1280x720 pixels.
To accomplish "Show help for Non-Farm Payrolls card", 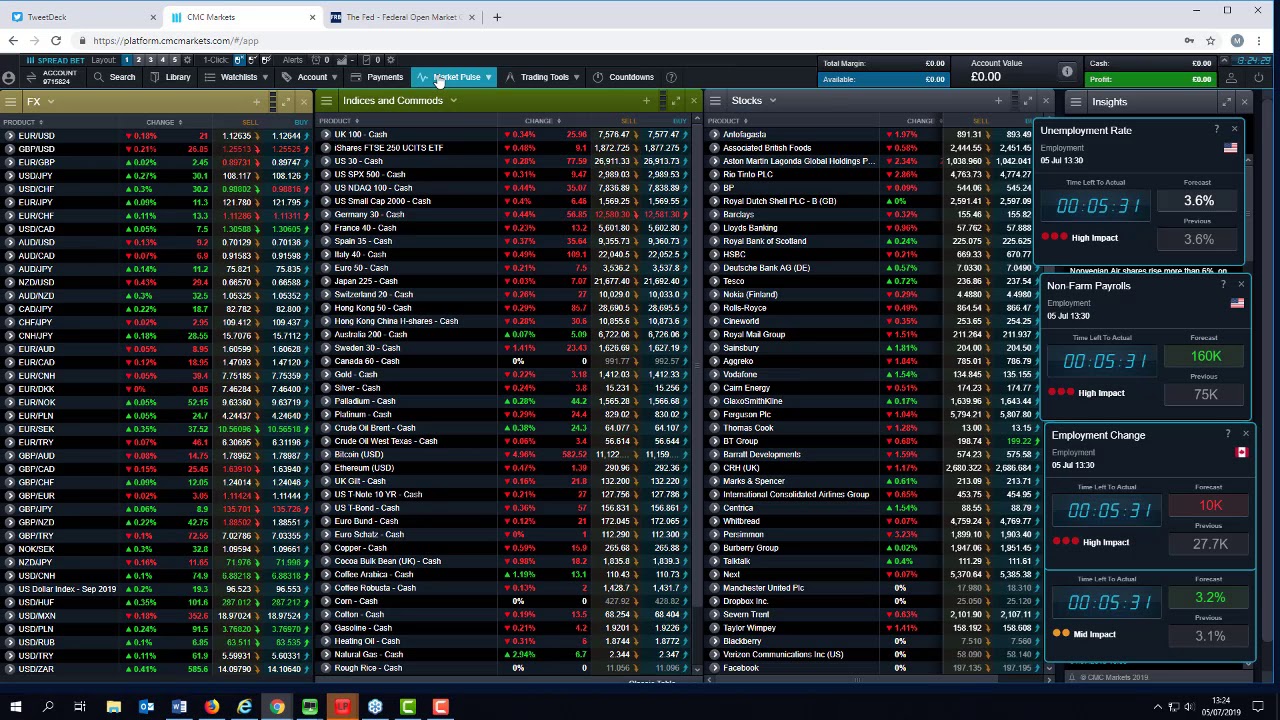I will tap(1223, 285).
